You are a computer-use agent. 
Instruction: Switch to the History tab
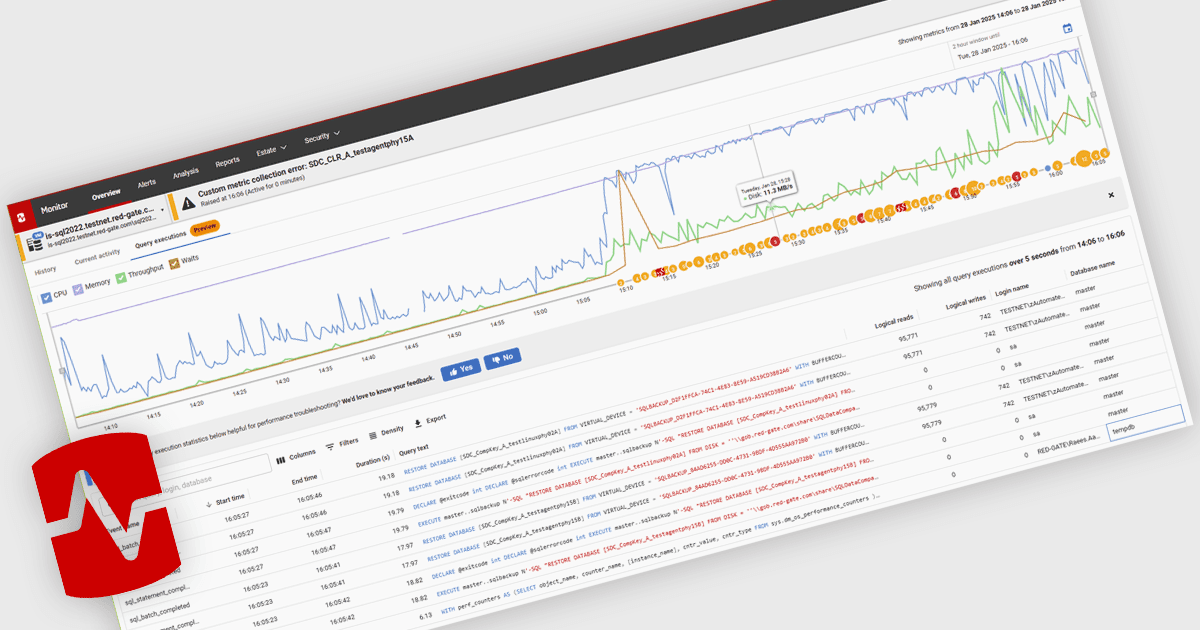[46, 271]
